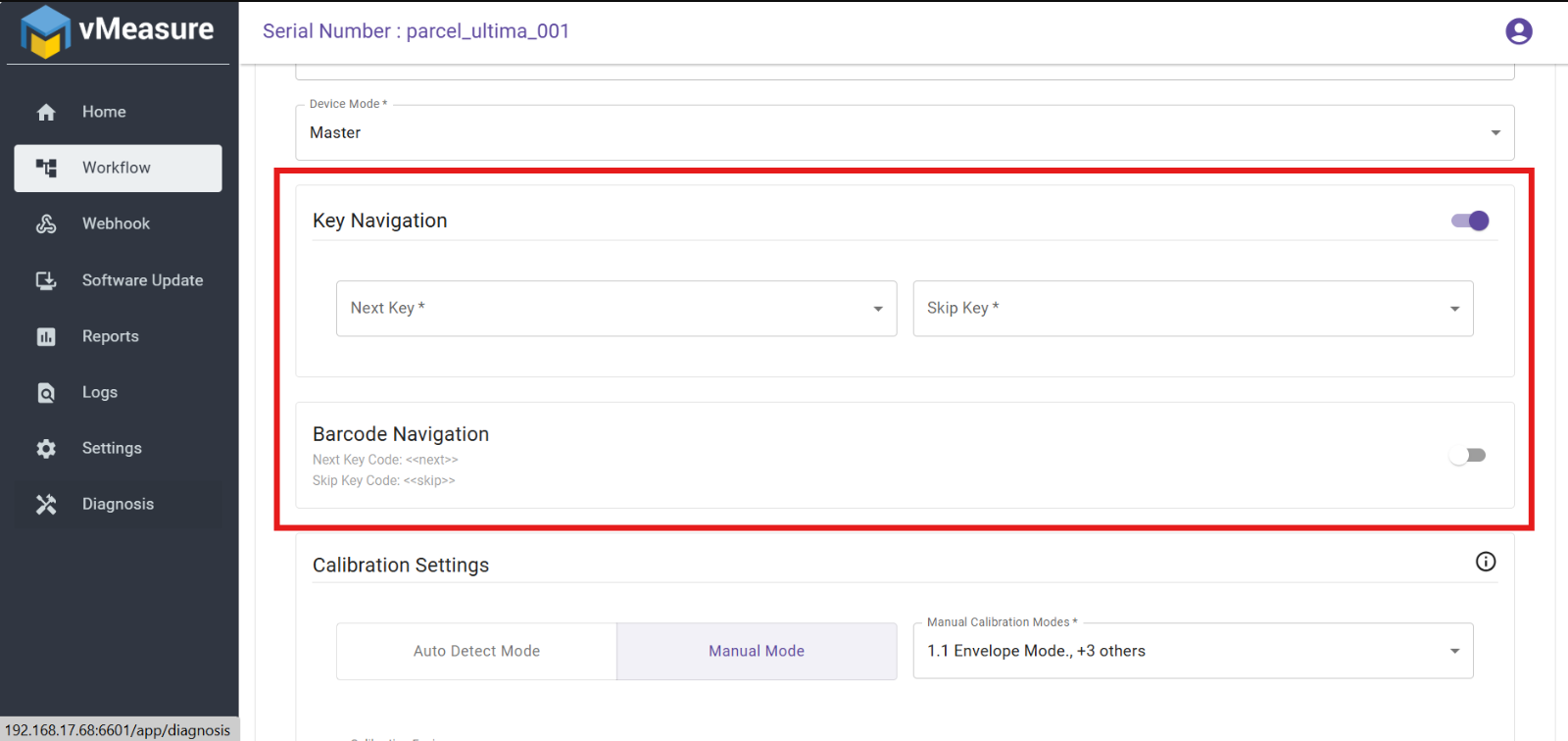Expand Manual Calibration Modes dropdown
The width and height of the screenshot is (1568, 741).
[x=1193, y=651]
